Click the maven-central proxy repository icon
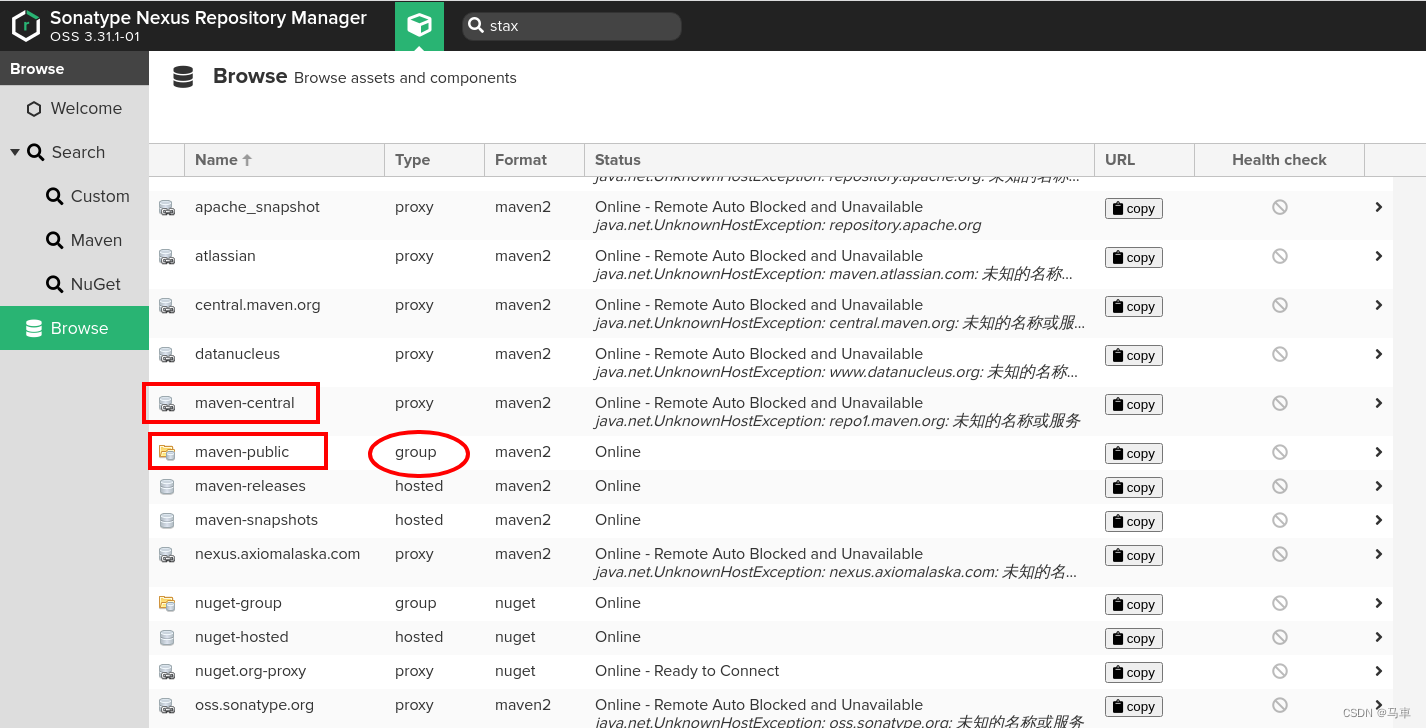 (166, 403)
